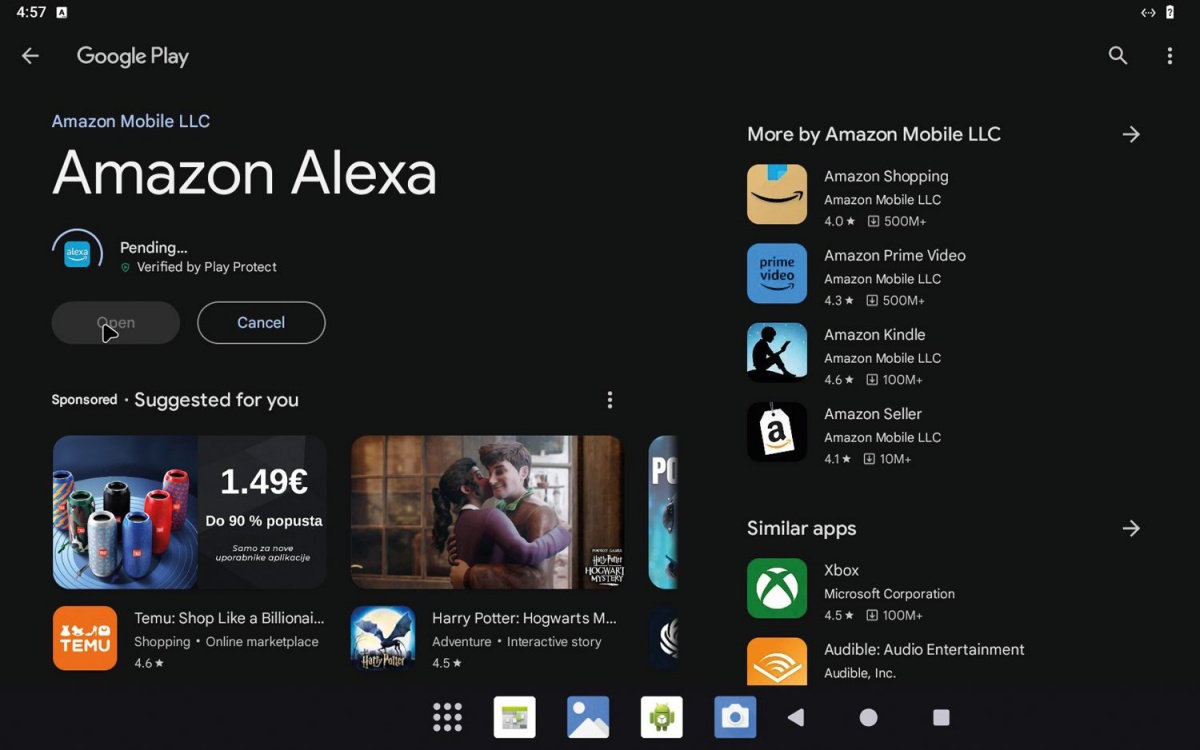
Task: Tap the system Home navigation circle
Action: point(869,717)
